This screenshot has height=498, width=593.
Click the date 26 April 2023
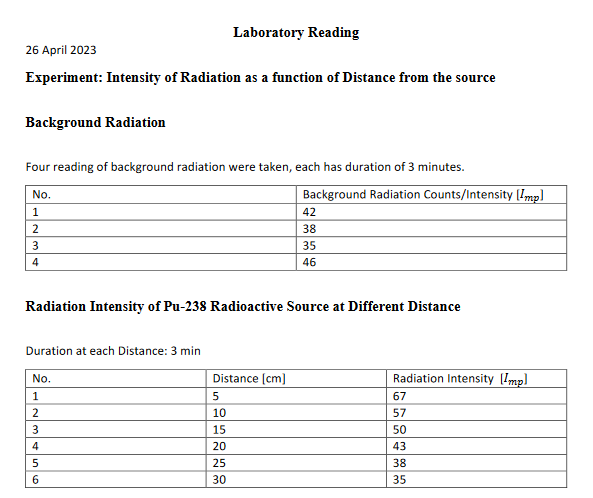tap(61, 50)
